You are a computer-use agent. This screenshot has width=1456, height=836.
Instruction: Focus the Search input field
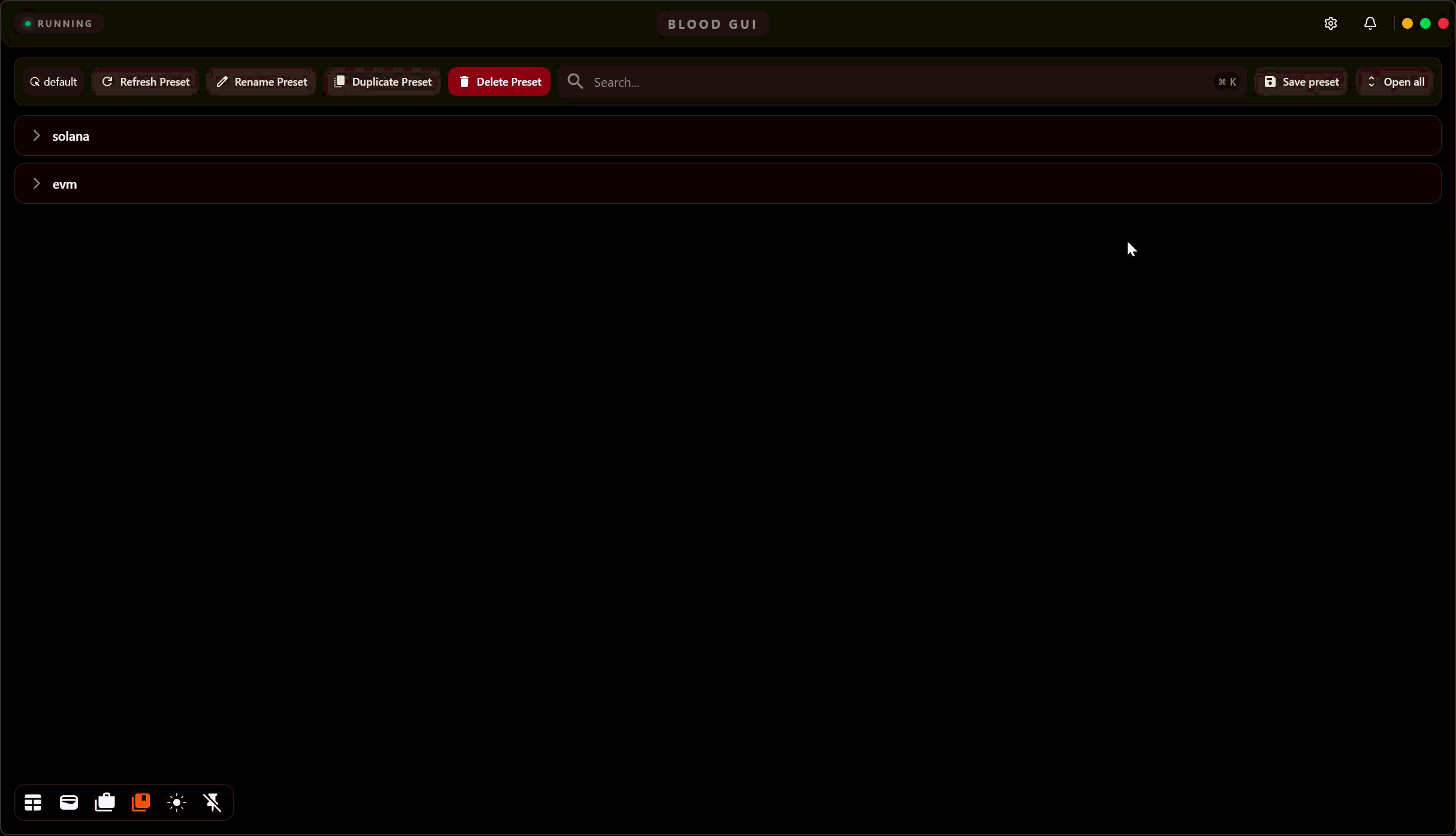tap(902, 81)
